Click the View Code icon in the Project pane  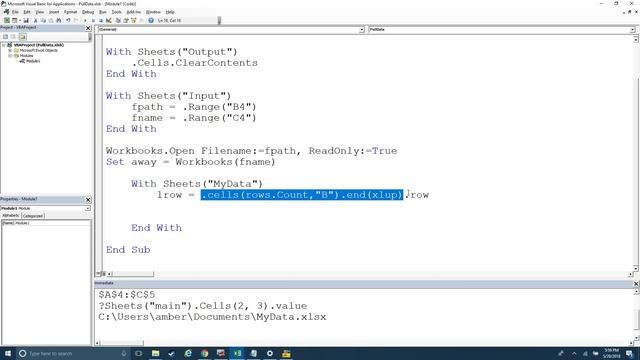(x=5, y=37)
